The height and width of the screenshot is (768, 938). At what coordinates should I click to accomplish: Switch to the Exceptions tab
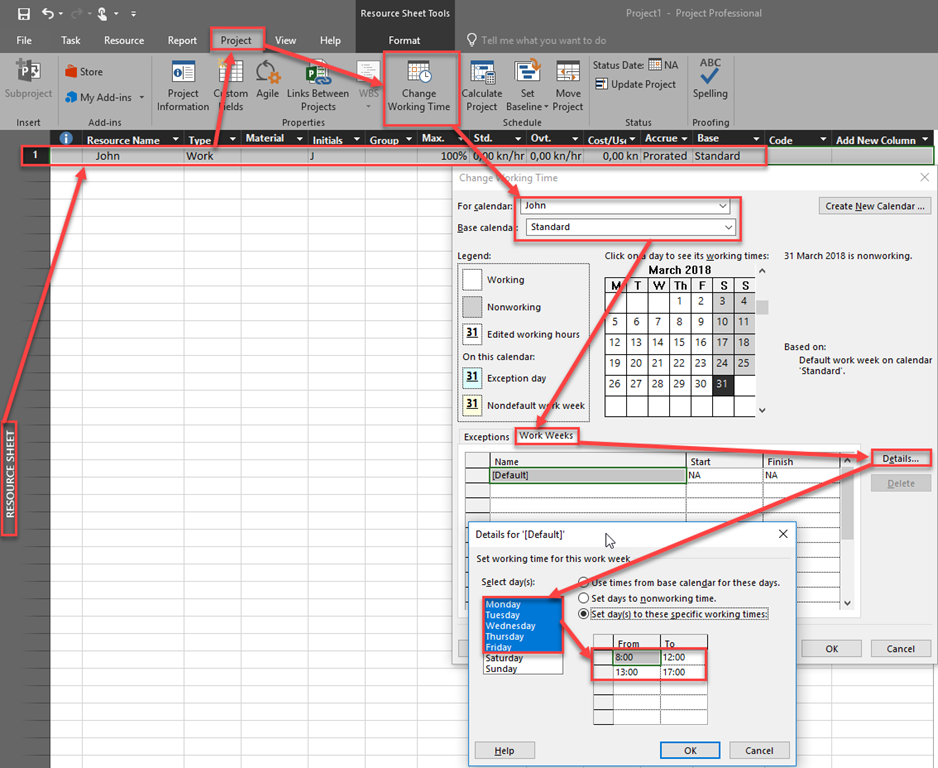click(486, 437)
